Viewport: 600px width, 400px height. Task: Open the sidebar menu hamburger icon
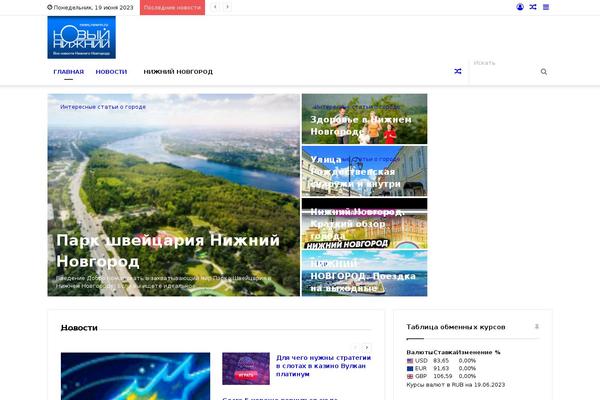(546, 7)
